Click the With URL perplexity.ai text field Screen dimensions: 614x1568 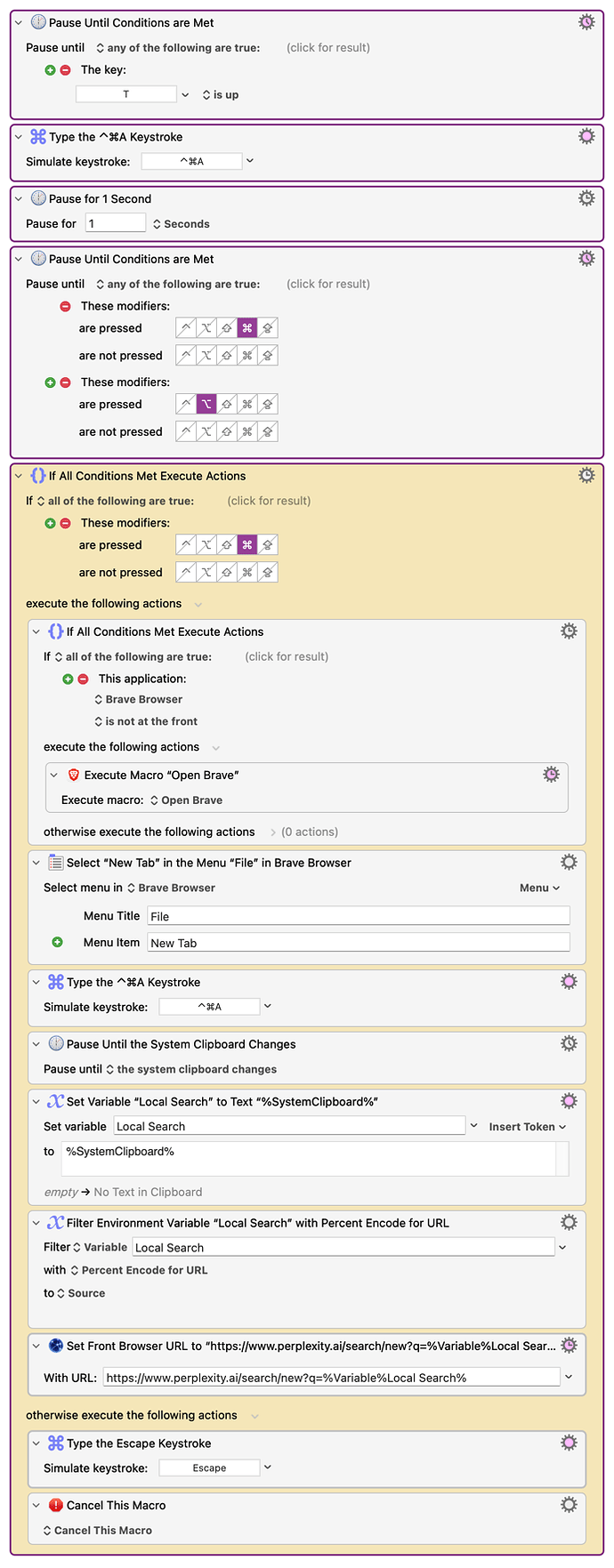tap(331, 1378)
